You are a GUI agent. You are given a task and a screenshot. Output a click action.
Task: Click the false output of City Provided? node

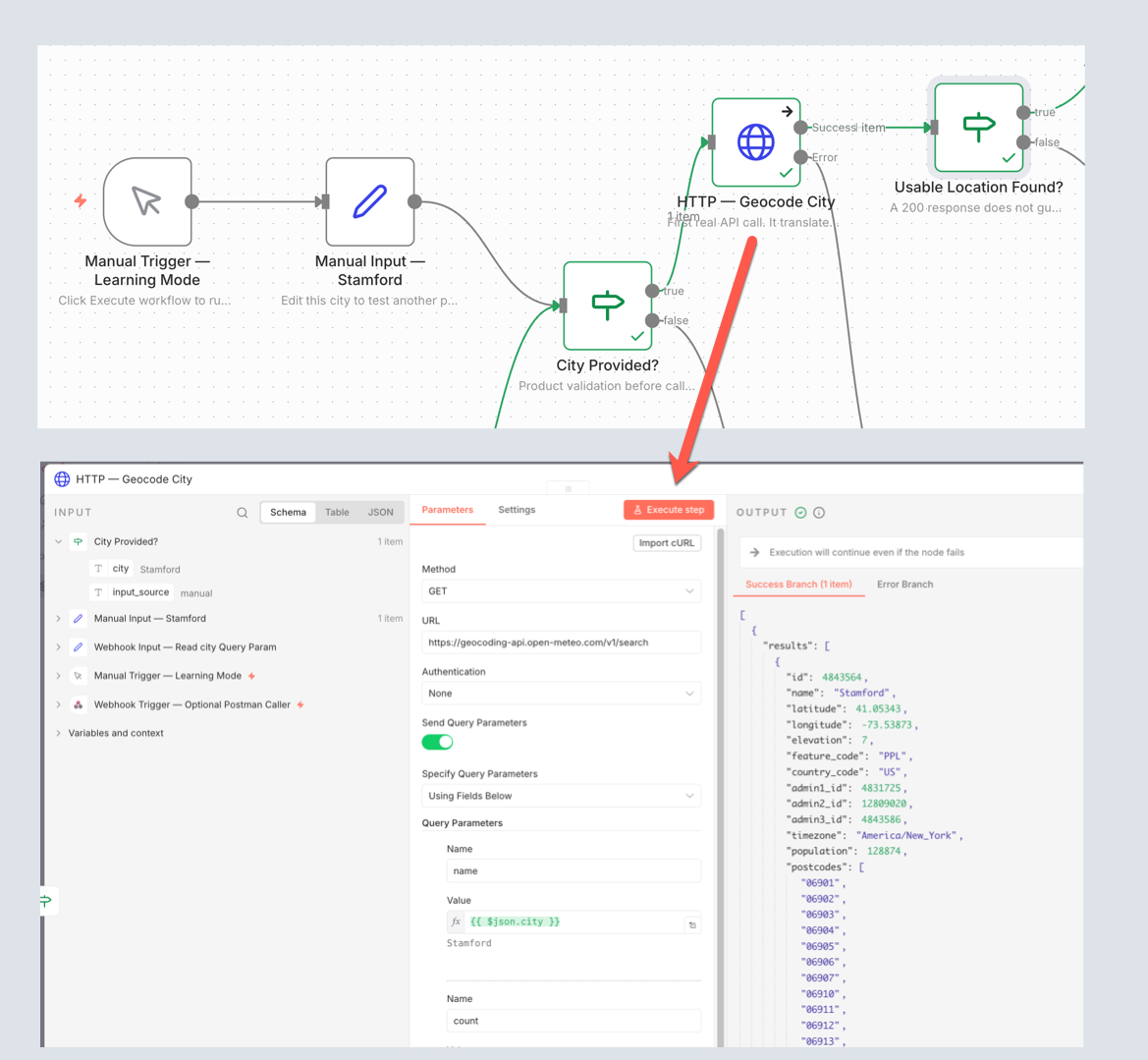tap(652, 320)
